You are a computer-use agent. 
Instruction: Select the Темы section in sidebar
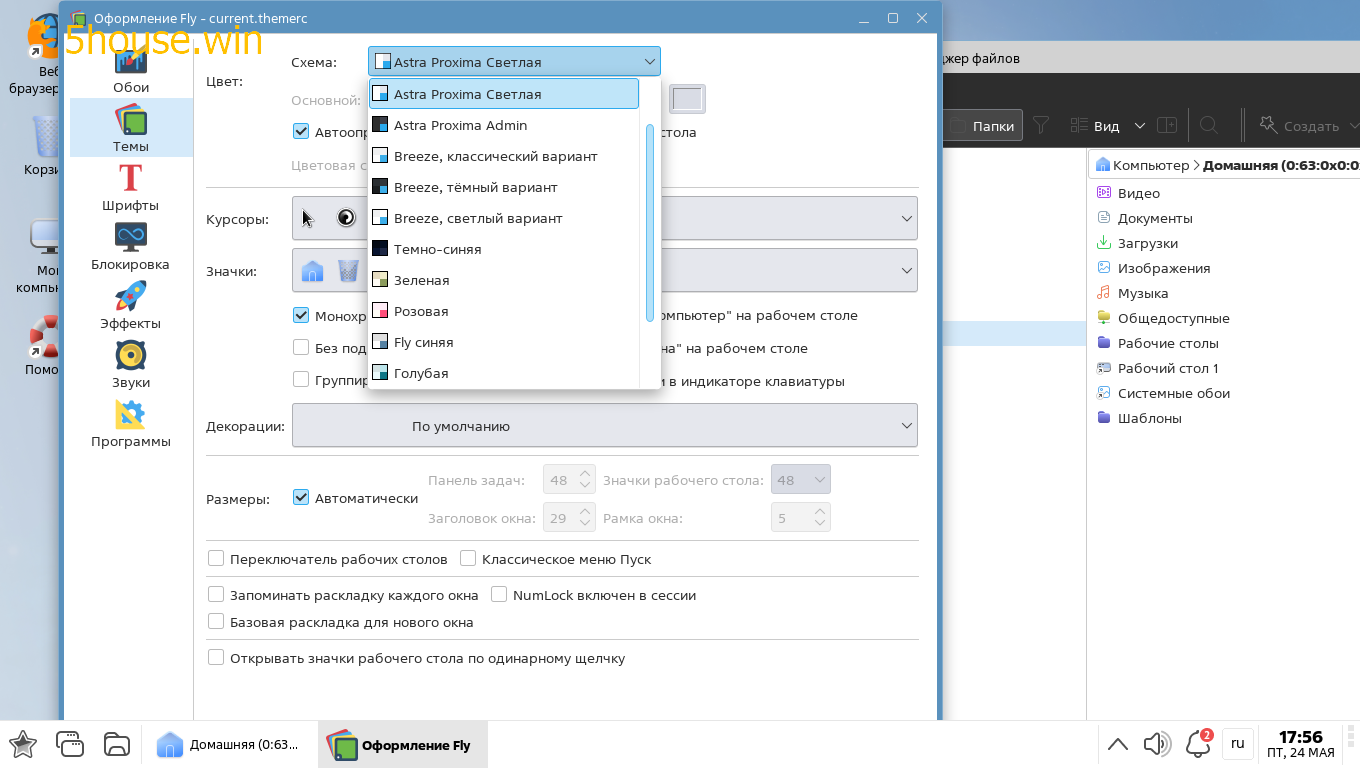131,128
